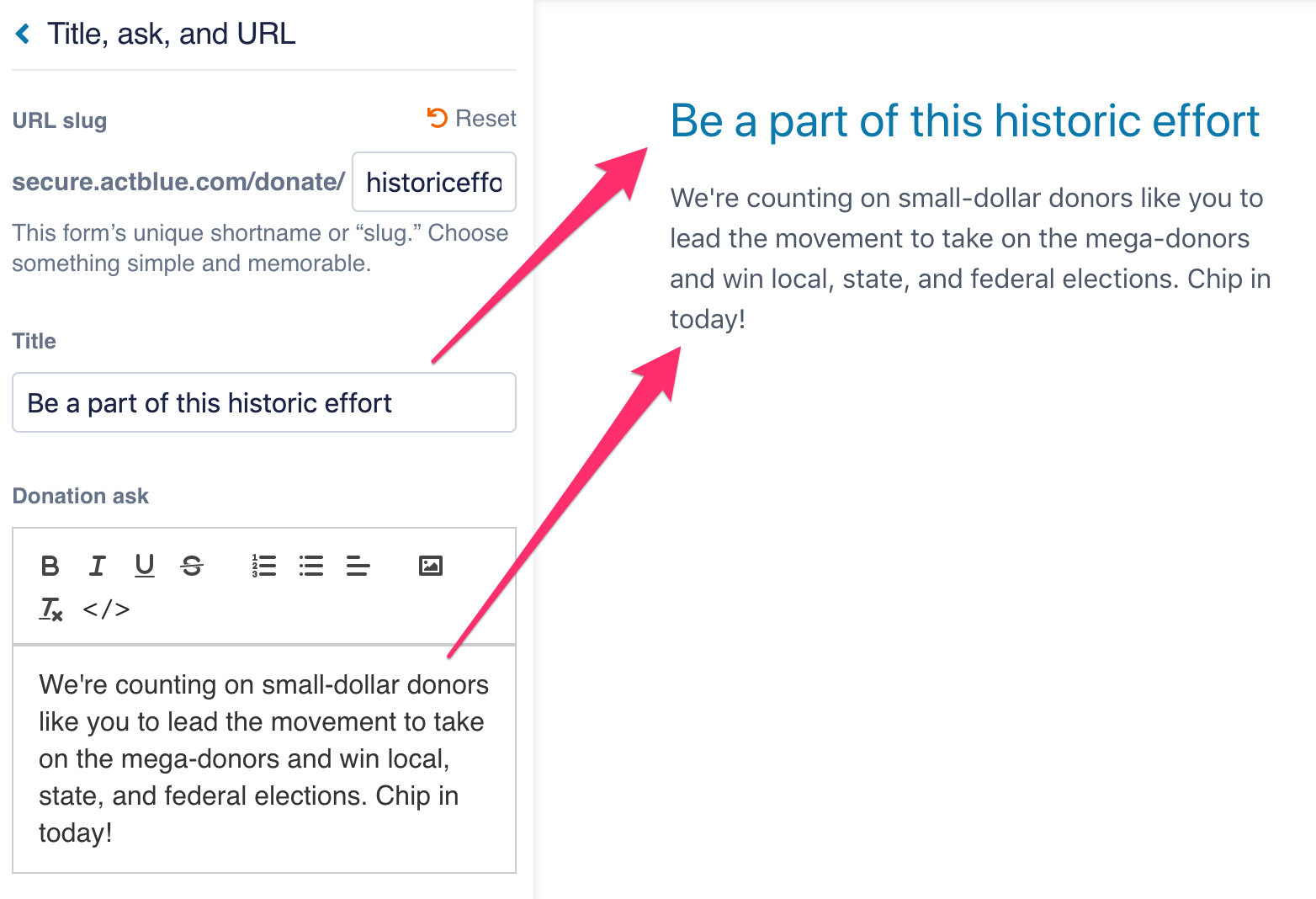The height and width of the screenshot is (899, 1316).
Task: Clear text formatting
Action: pos(50,609)
